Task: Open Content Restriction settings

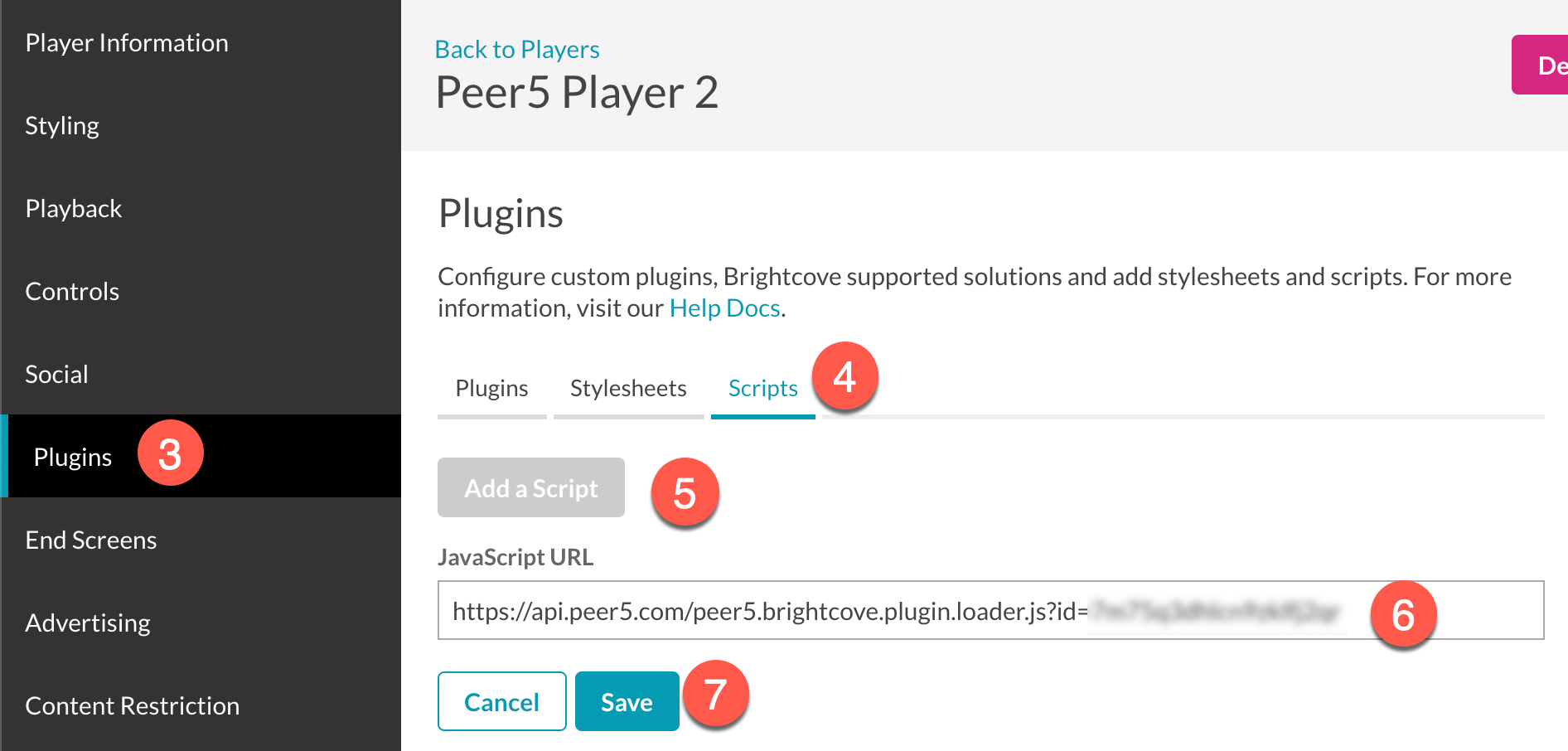Action: 132,705
